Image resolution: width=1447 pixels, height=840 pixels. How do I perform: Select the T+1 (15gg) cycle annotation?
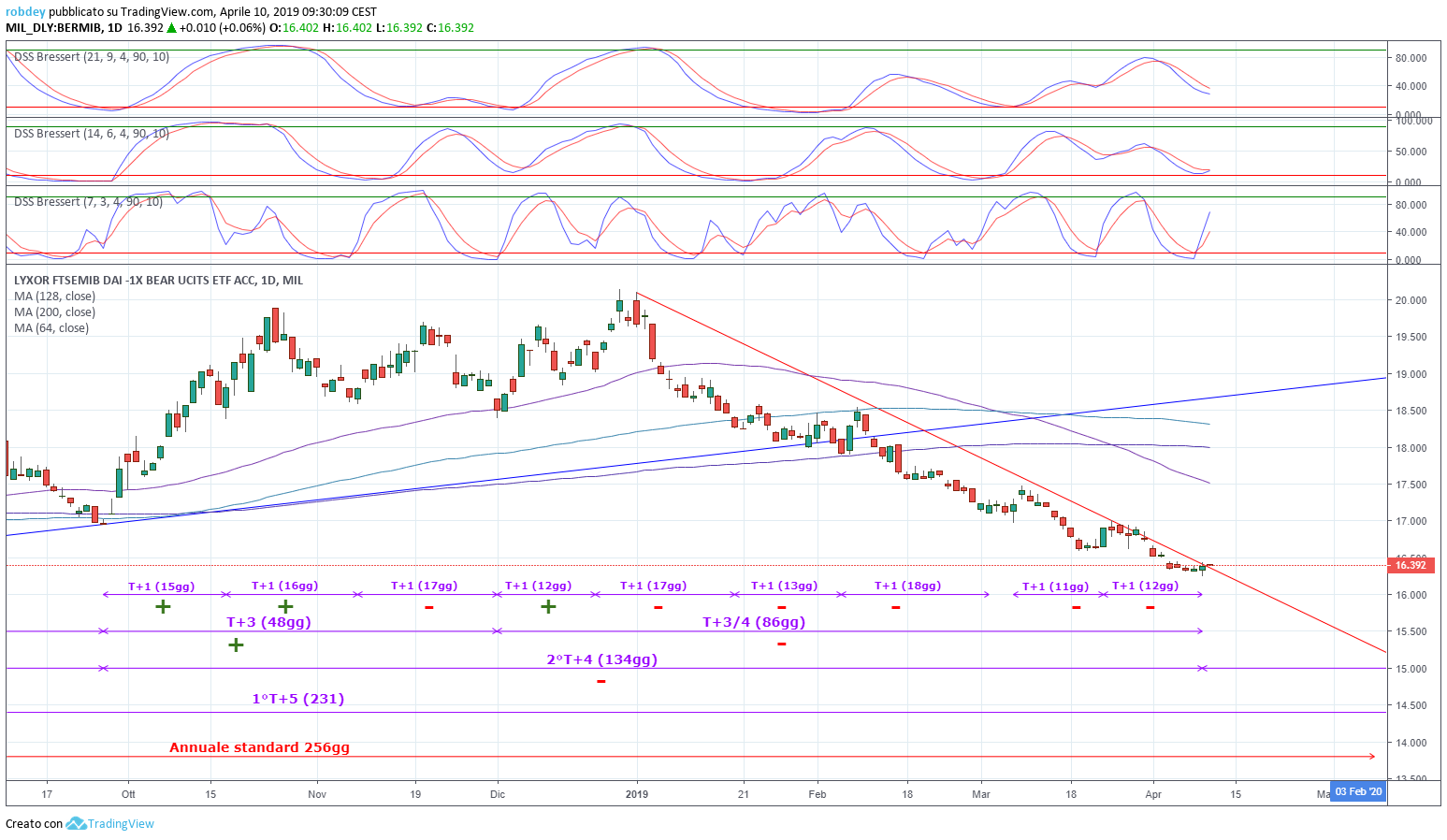(162, 587)
